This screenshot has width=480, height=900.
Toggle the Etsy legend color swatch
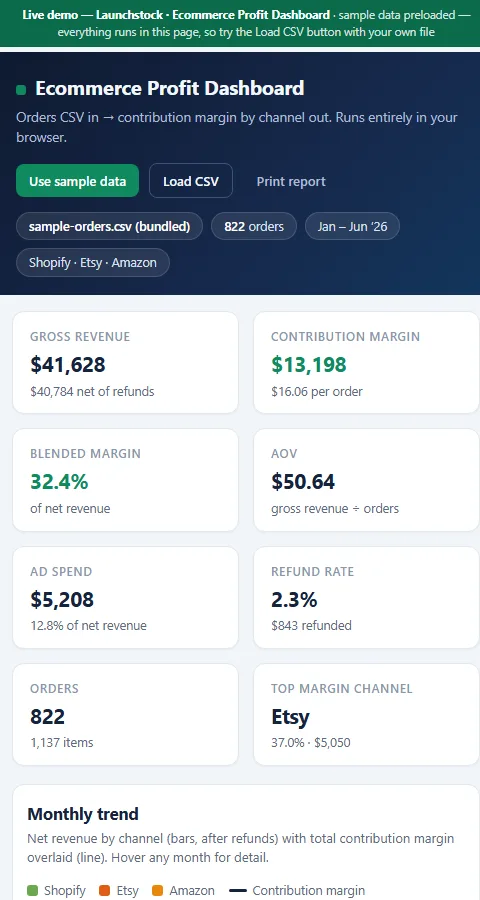[105, 891]
